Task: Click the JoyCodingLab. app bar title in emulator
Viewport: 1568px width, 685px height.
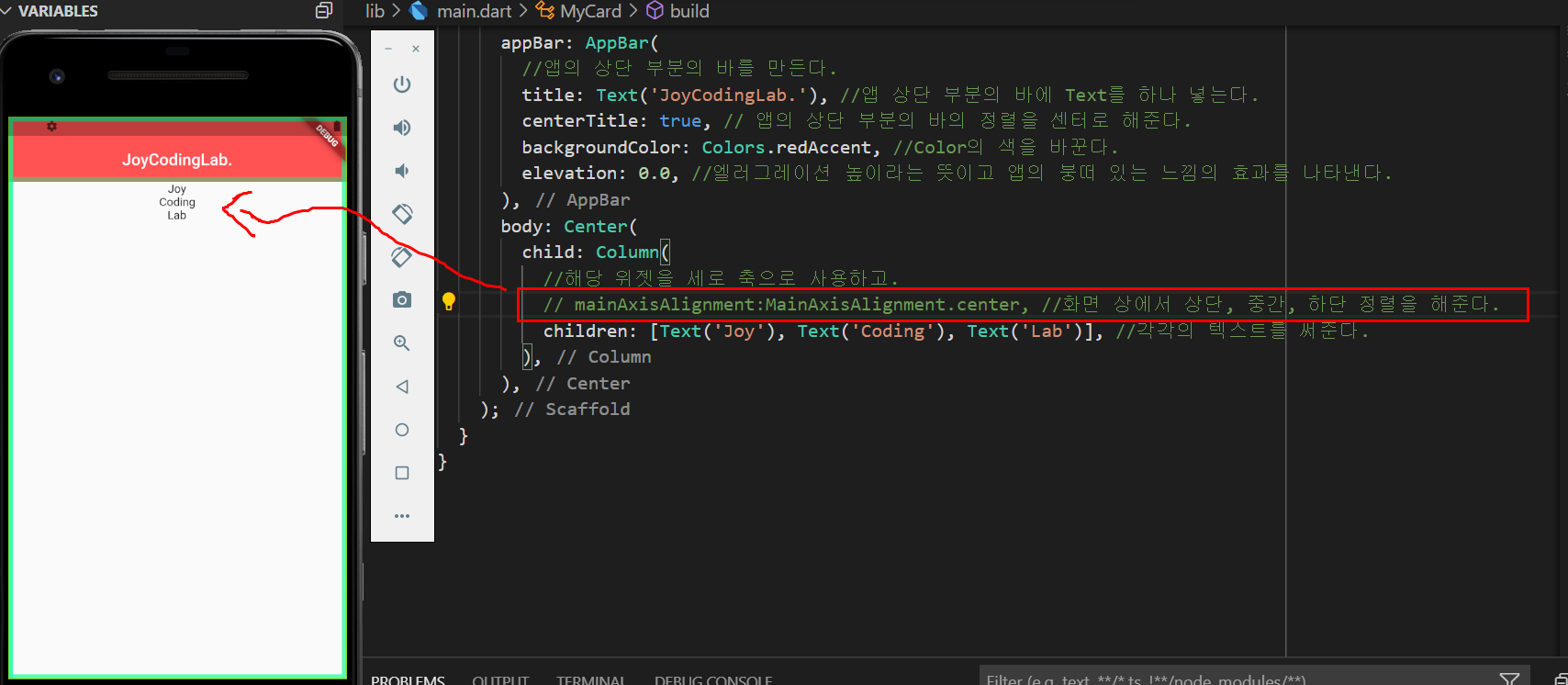Action: pos(177,160)
